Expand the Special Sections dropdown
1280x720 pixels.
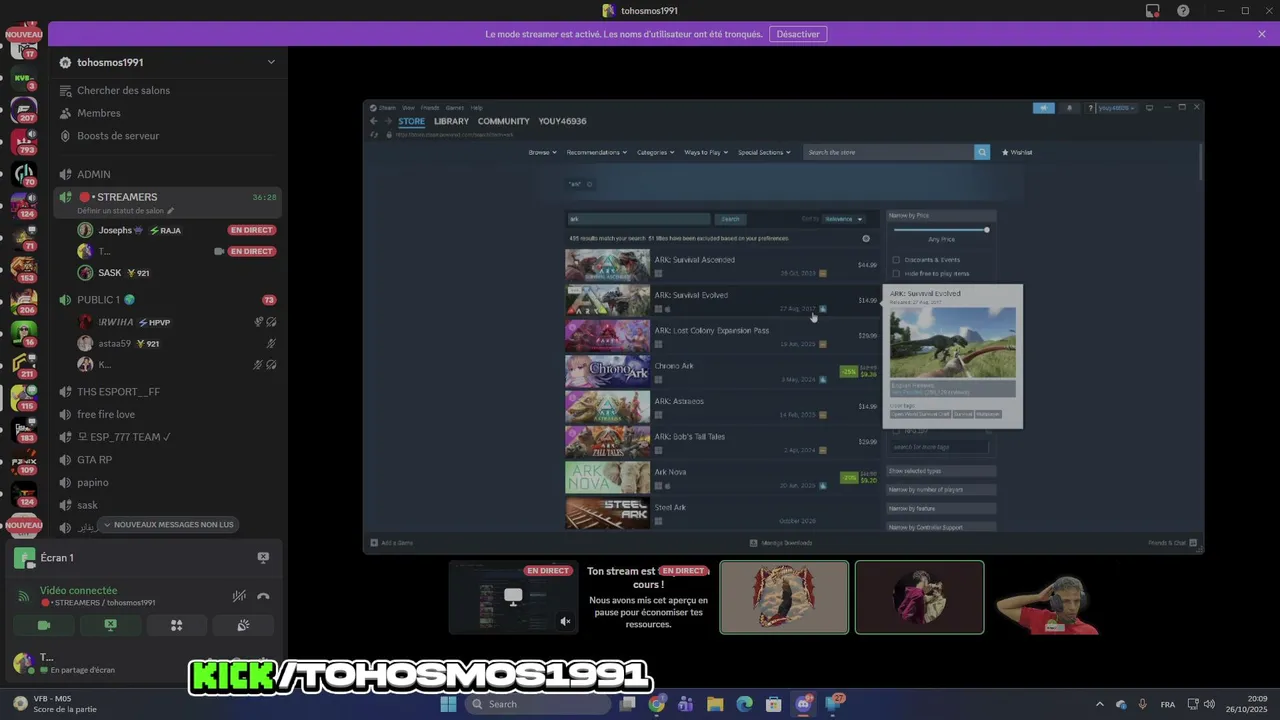[x=764, y=152]
